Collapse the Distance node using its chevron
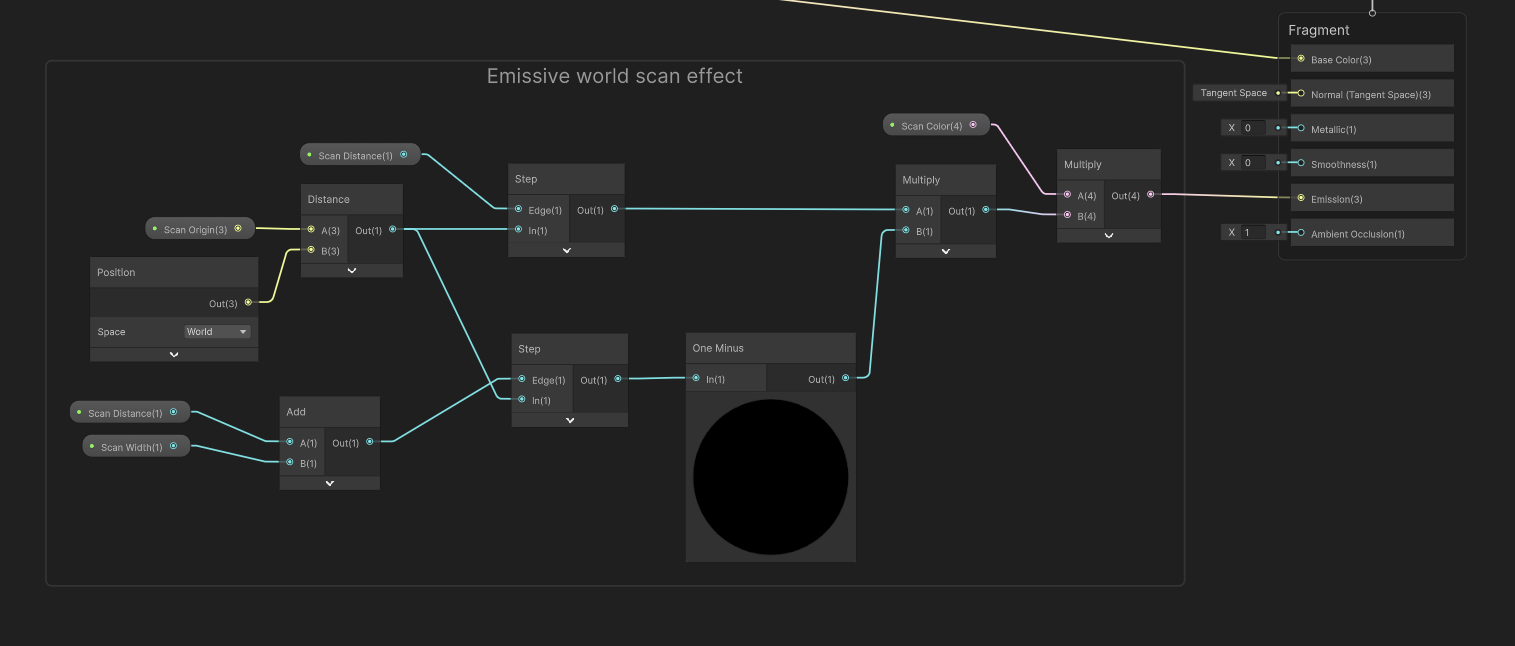Screen dimensions: 1515x646 click(351, 270)
